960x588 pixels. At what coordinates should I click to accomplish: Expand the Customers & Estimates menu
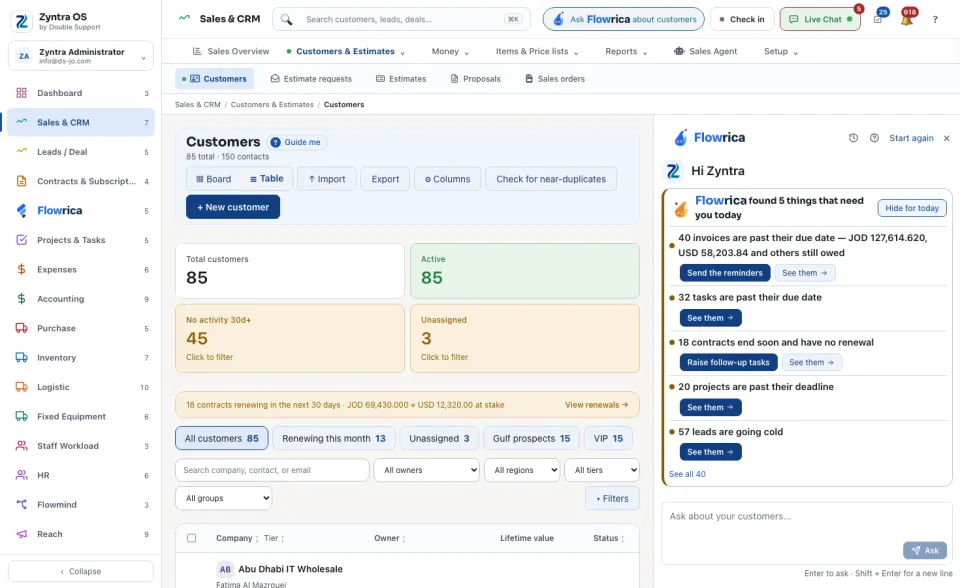(346, 51)
